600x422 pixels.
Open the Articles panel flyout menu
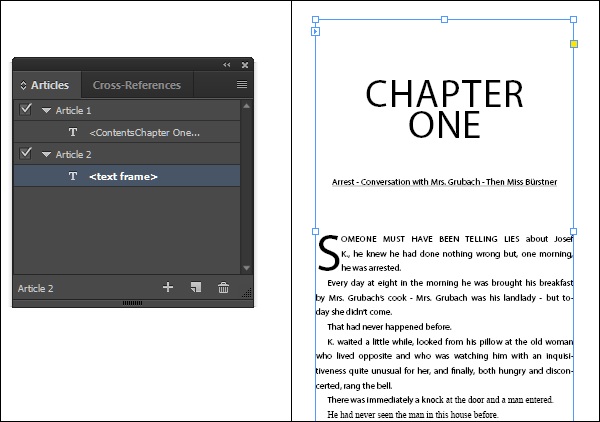pos(241,84)
